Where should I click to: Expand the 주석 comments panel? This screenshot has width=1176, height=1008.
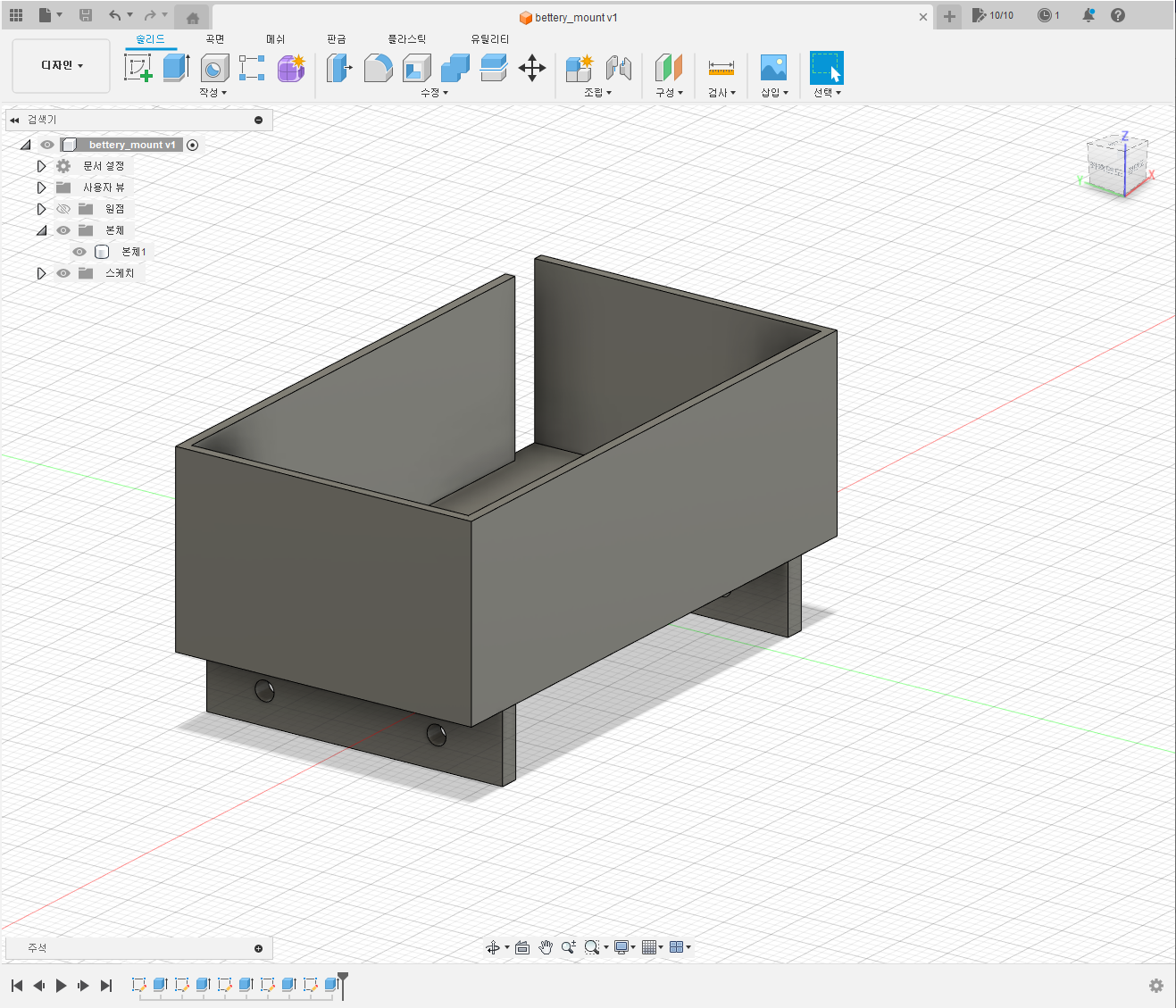259,948
